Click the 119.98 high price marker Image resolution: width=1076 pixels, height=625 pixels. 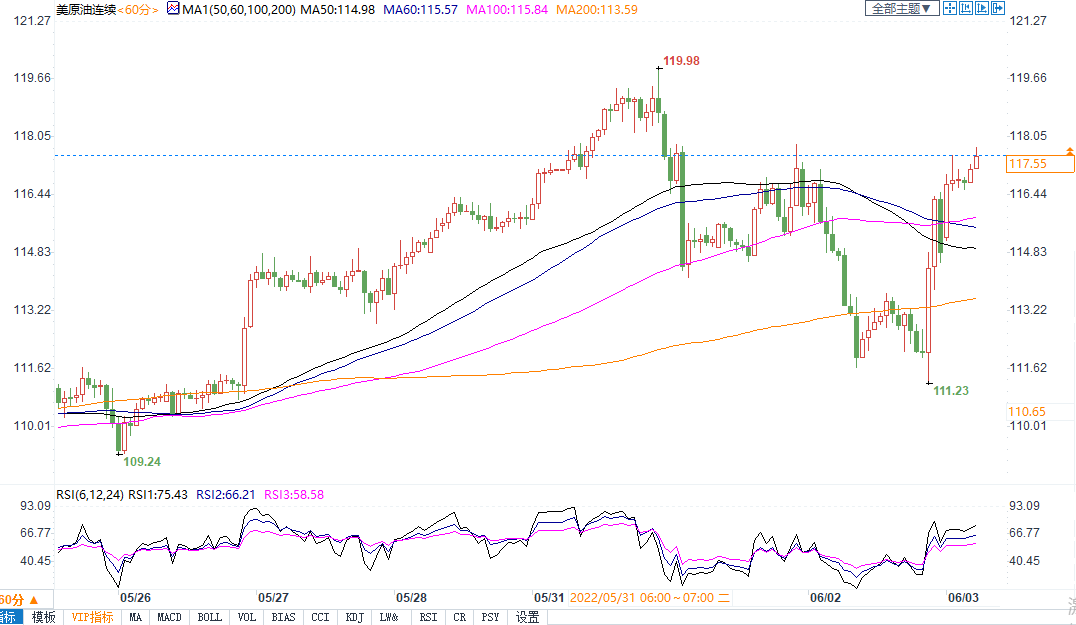(681, 61)
